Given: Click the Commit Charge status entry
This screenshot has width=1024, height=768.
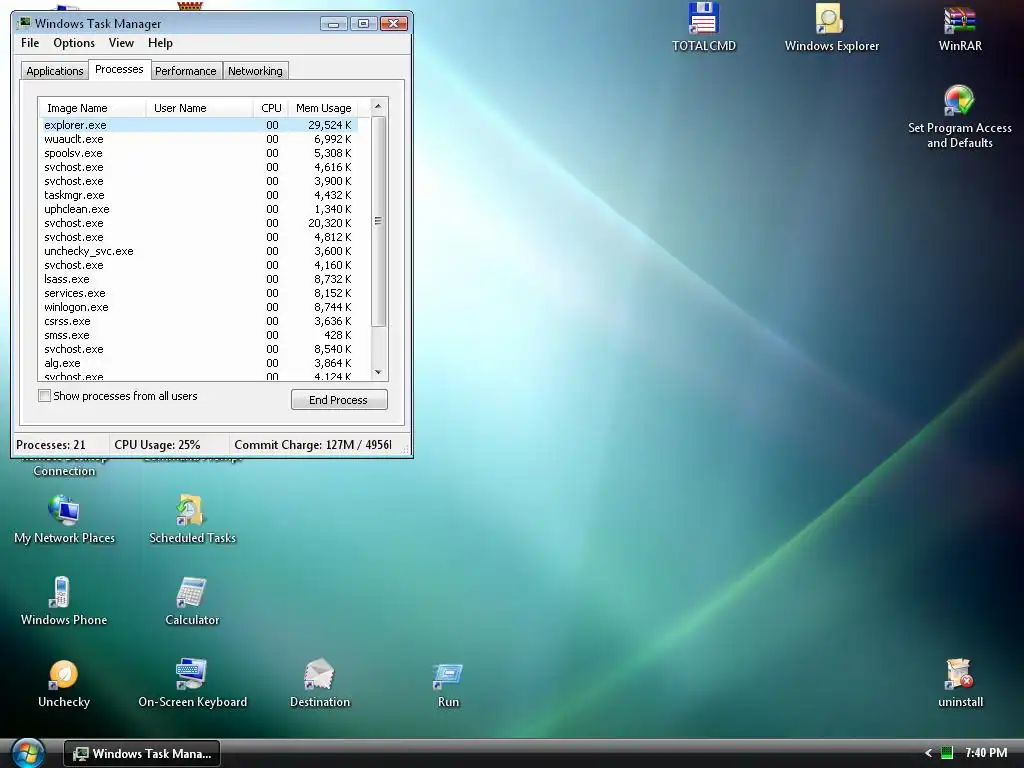Looking at the screenshot, I should [x=313, y=445].
